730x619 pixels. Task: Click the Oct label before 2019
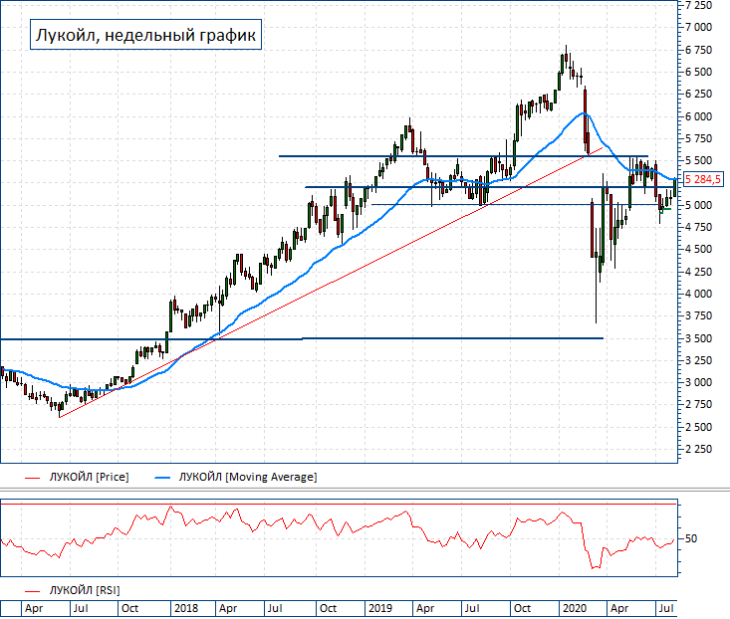click(x=328, y=608)
